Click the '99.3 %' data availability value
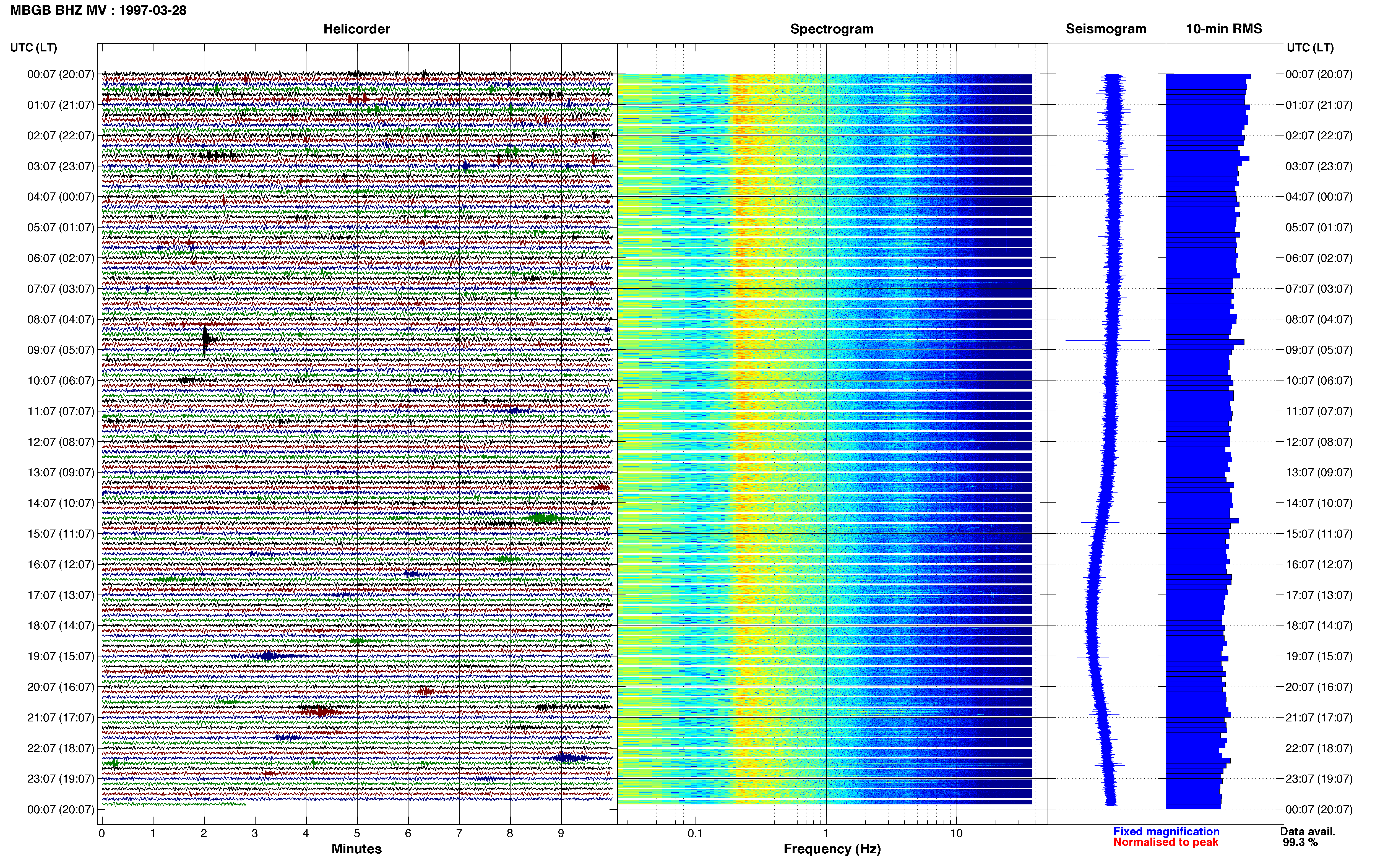Viewport: 1388px width, 868px height. (x=1300, y=843)
